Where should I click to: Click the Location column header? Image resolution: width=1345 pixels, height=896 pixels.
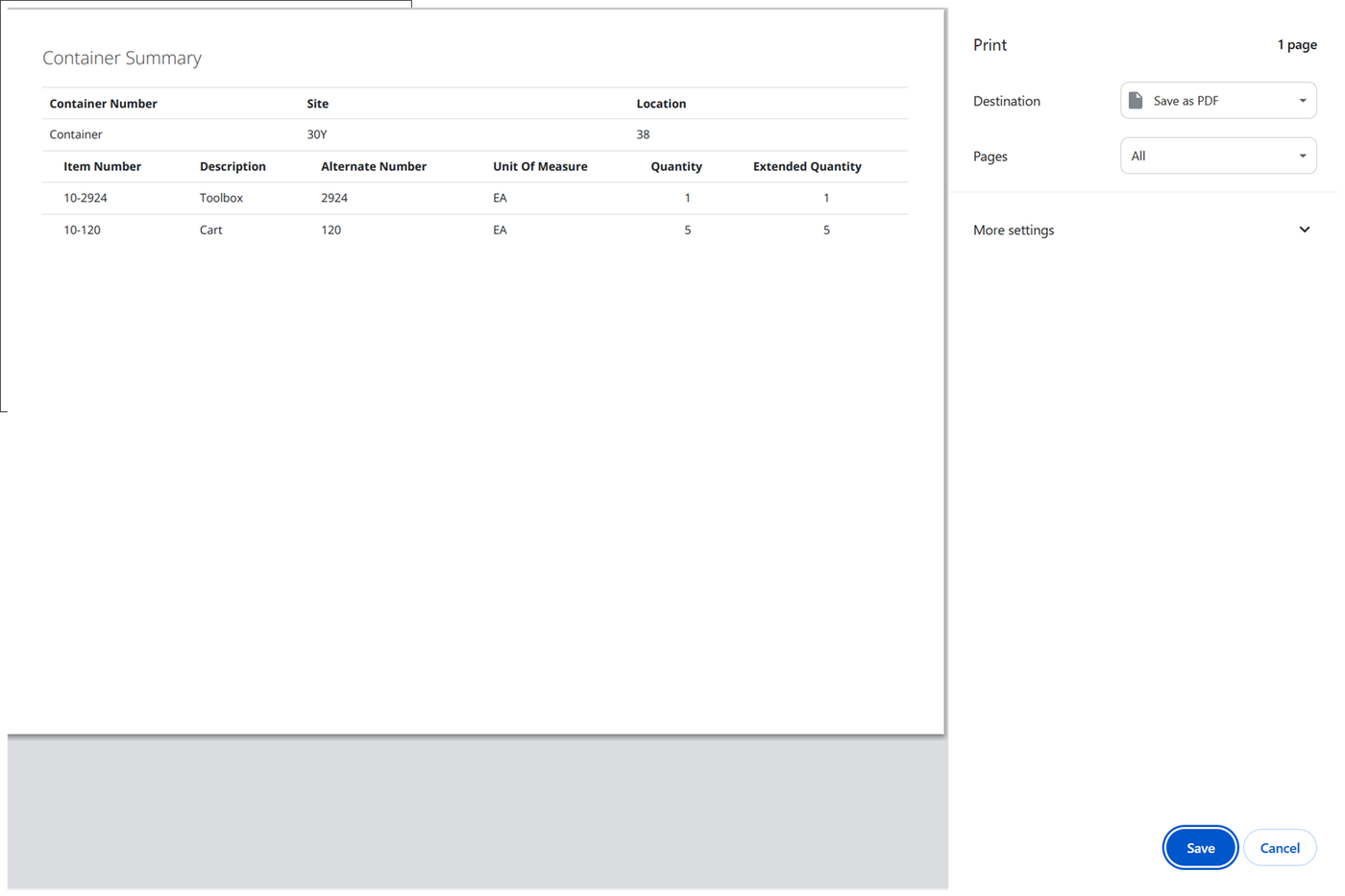[661, 104]
